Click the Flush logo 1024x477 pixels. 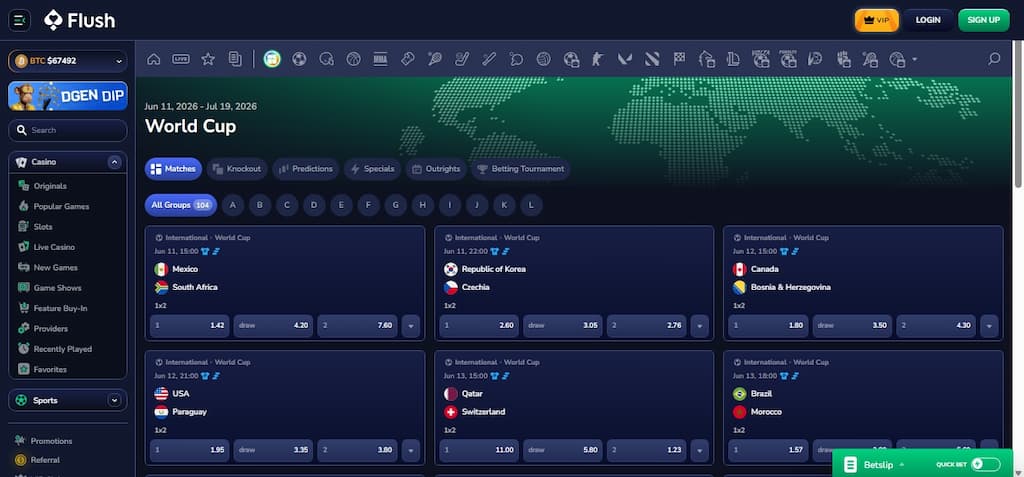[x=80, y=20]
